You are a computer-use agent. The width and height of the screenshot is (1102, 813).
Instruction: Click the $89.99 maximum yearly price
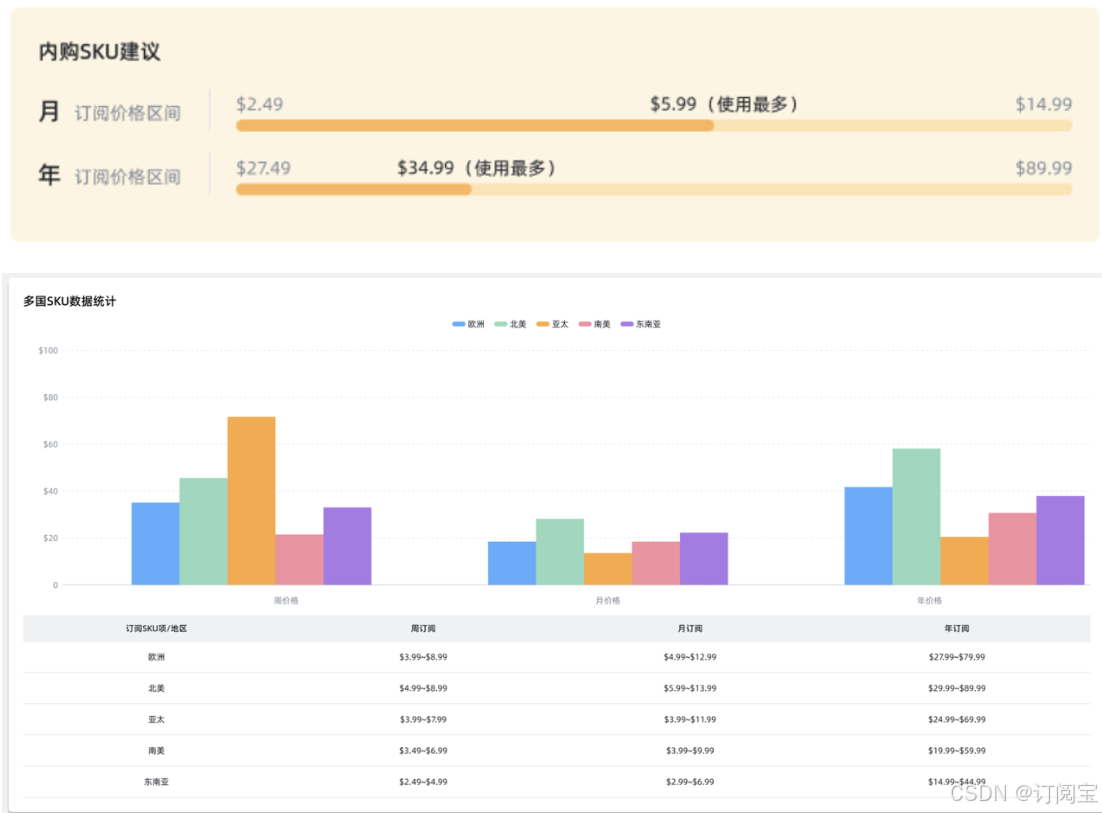click(x=1044, y=168)
